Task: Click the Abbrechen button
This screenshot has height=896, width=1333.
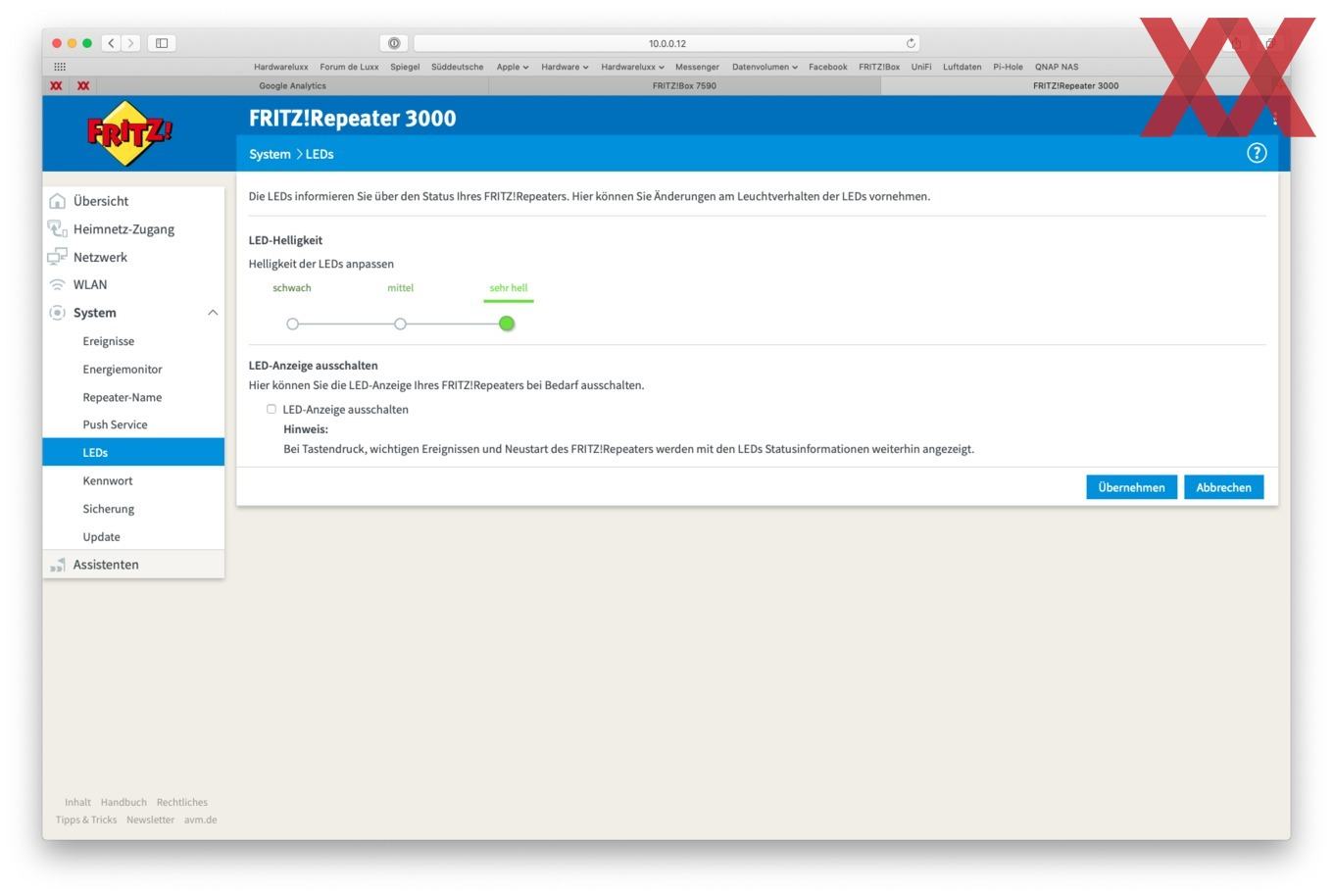Action: 1223,487
